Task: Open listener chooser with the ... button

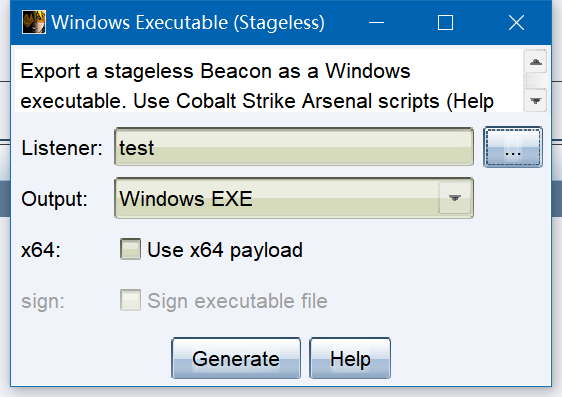Action: pos(513,147)
